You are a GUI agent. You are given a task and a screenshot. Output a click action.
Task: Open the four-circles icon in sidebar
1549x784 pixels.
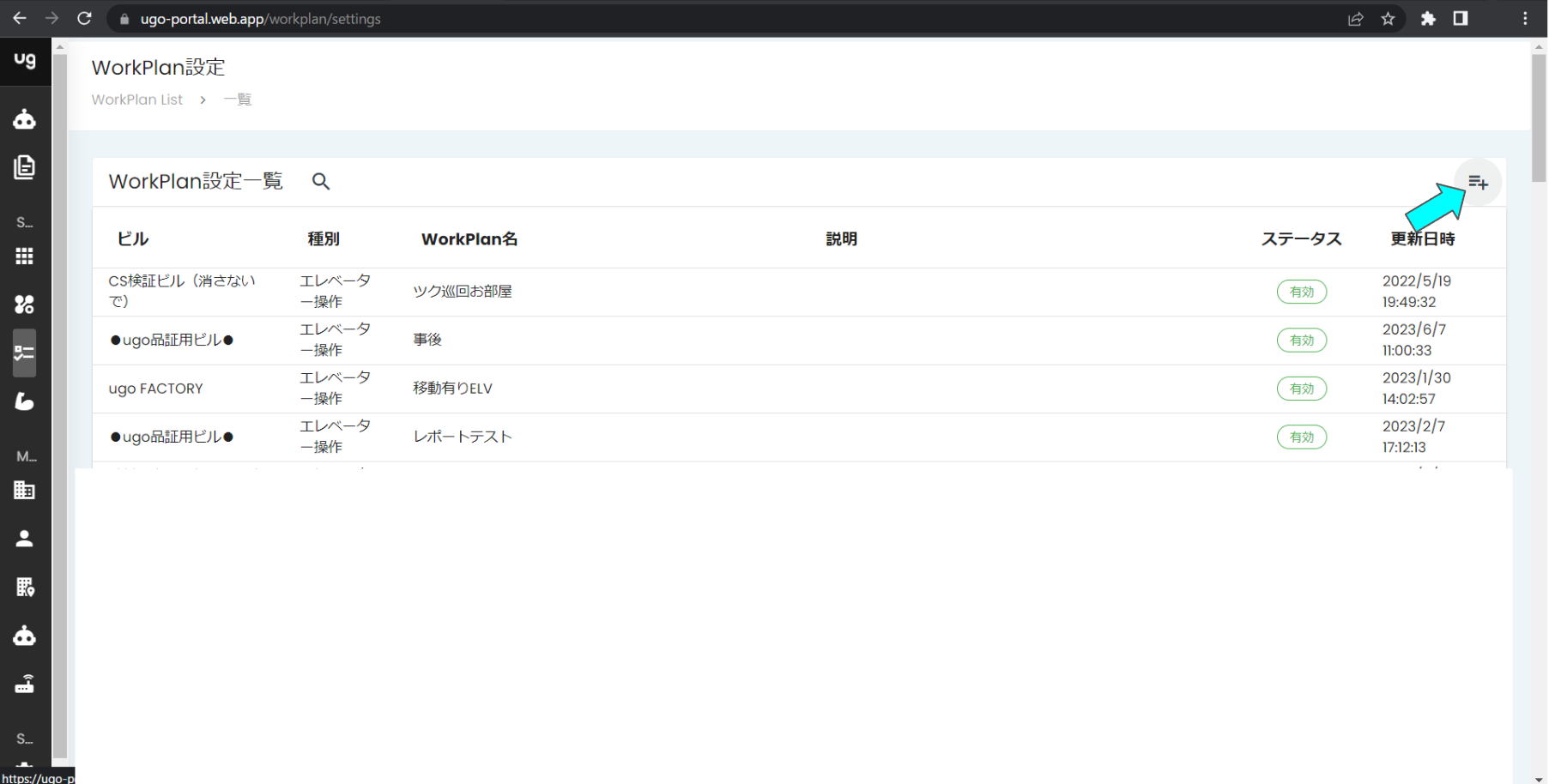coord(24,305)
